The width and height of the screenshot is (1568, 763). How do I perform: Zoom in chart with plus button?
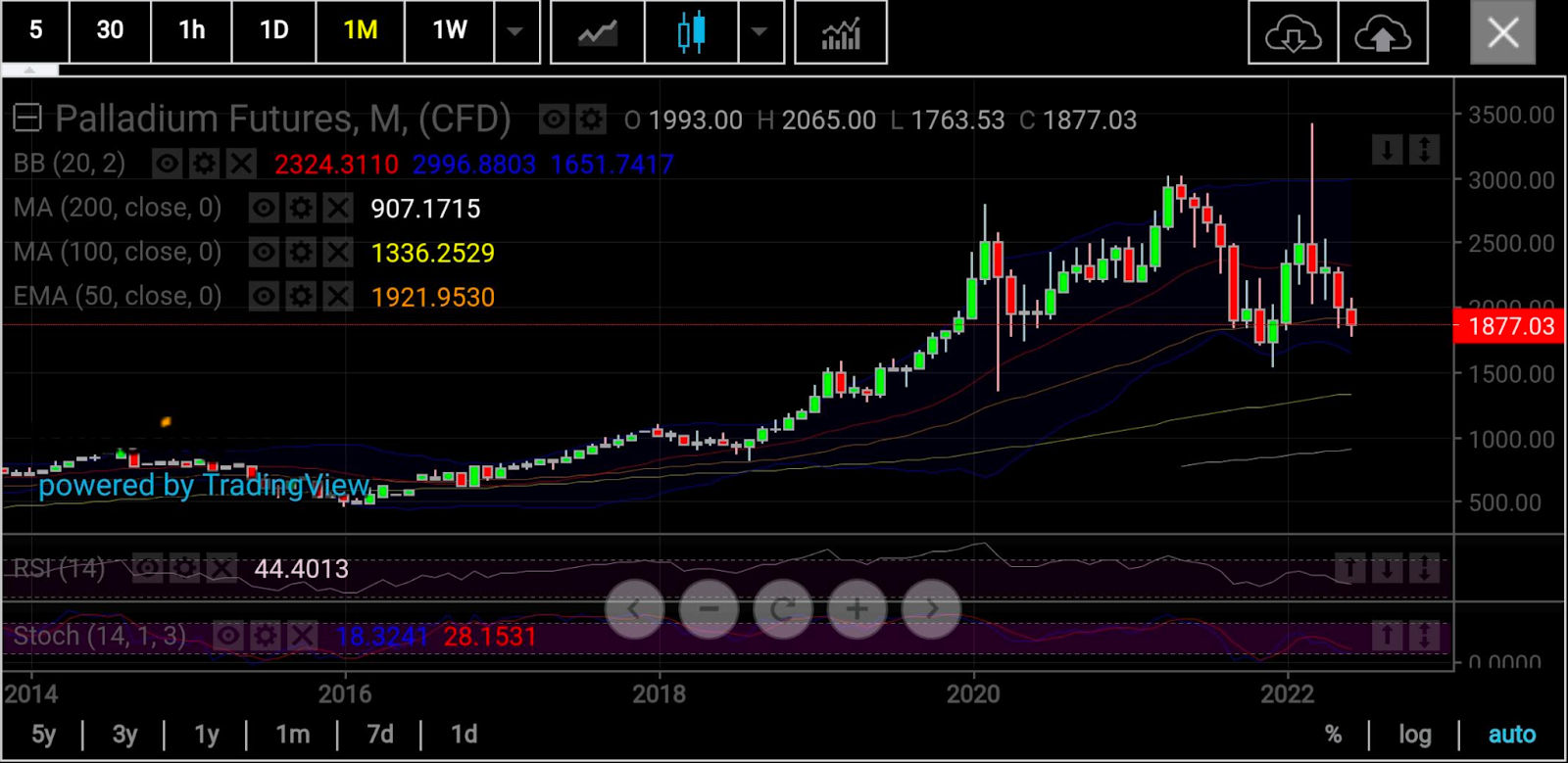(x=857, y=609)
